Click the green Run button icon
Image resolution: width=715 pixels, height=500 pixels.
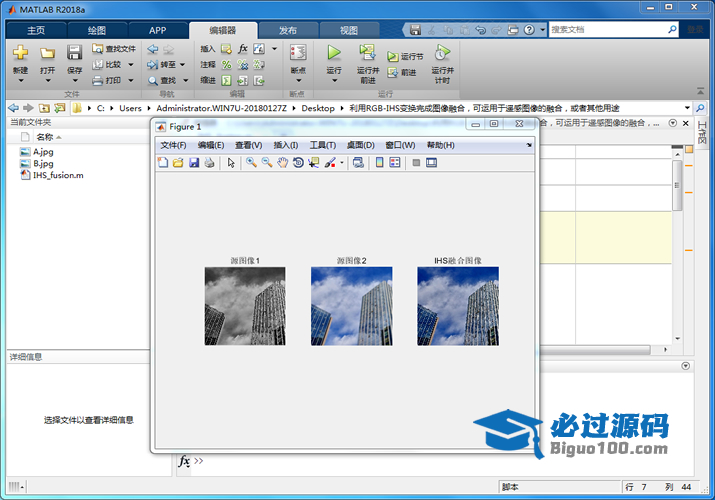click(334, 52)
